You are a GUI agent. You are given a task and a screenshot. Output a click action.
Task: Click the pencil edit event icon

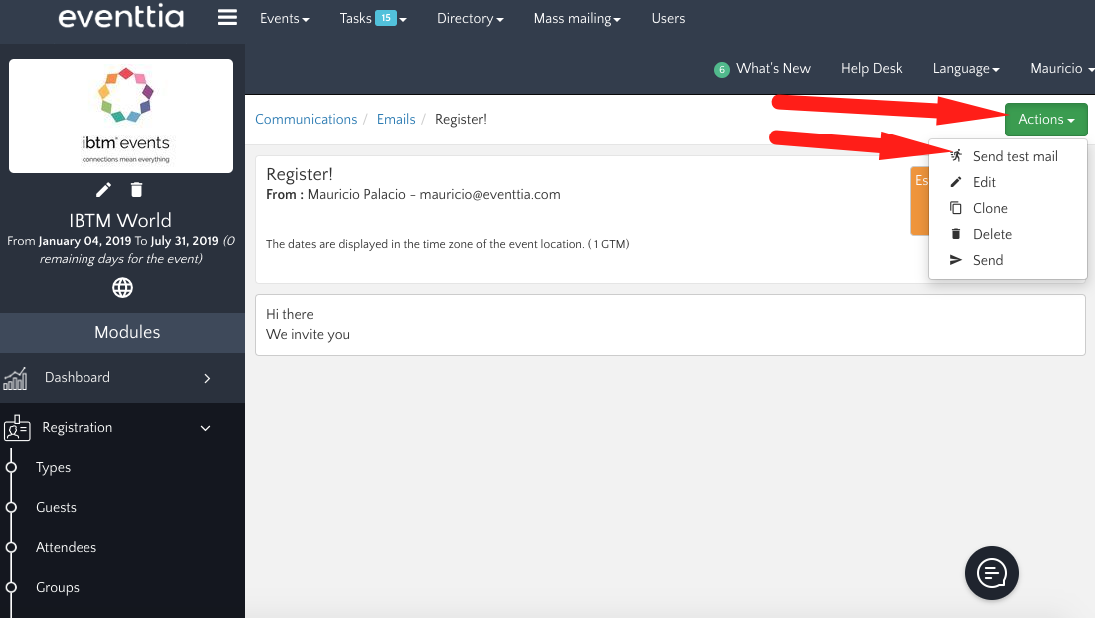(103, 190)
